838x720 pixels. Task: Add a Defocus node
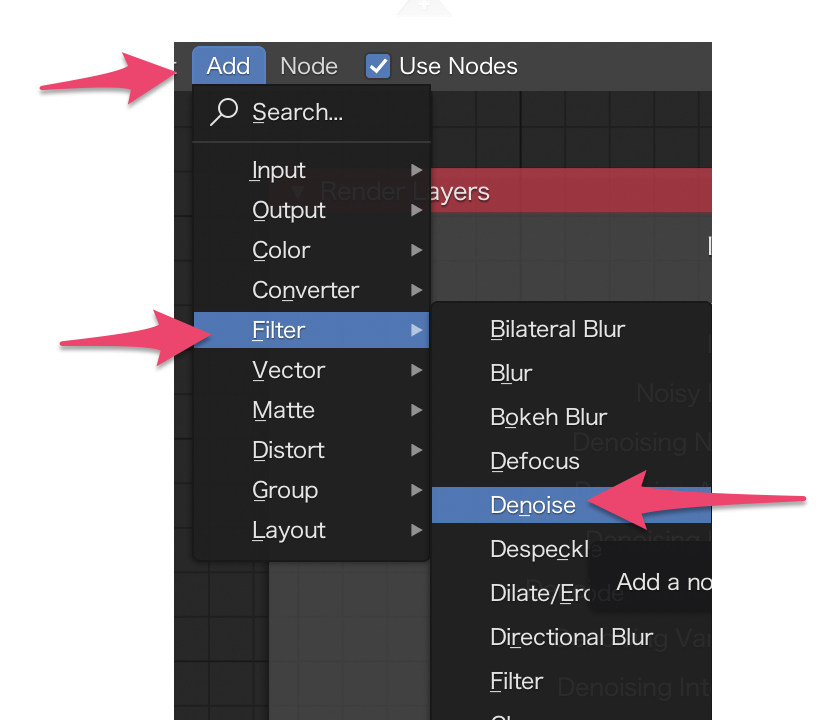pyautogui.click(x=571, y=461)
